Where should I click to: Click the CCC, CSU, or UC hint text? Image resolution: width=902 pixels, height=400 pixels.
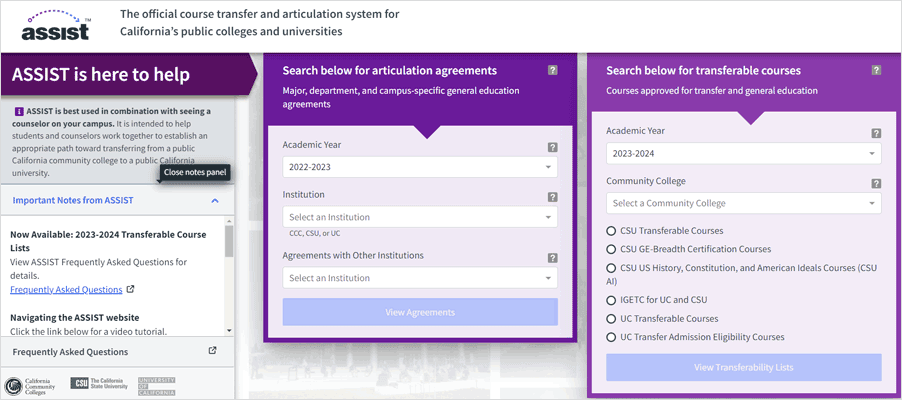[315, 234]
